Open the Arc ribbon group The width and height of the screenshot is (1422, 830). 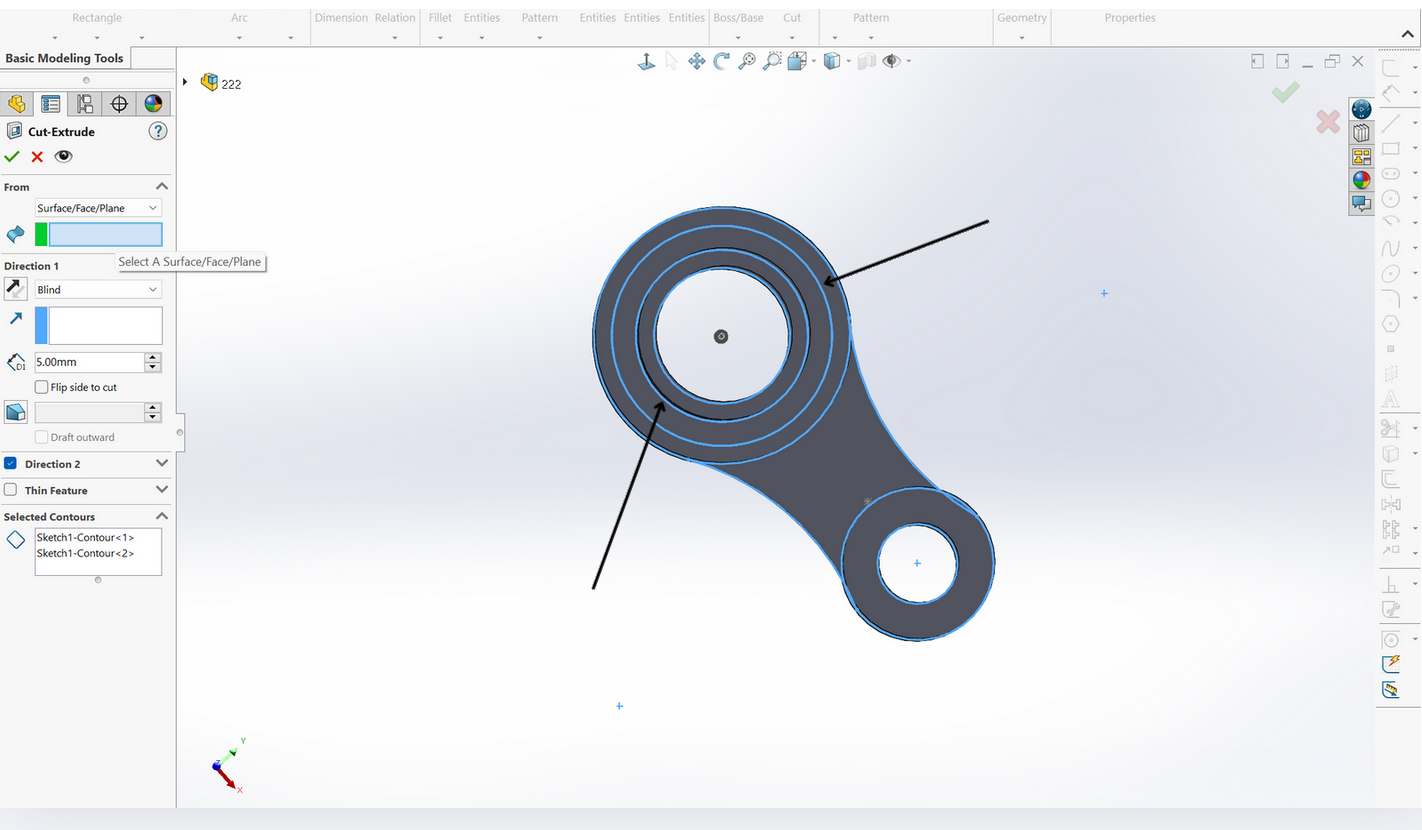(240, 18)
